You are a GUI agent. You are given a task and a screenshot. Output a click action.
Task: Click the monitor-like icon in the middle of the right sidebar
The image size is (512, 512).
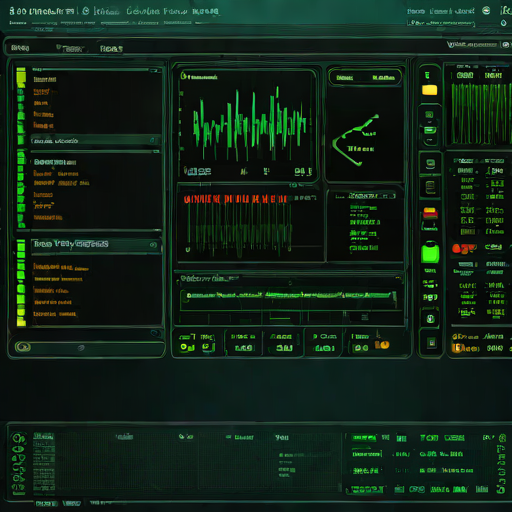click(x=430, y=164)
